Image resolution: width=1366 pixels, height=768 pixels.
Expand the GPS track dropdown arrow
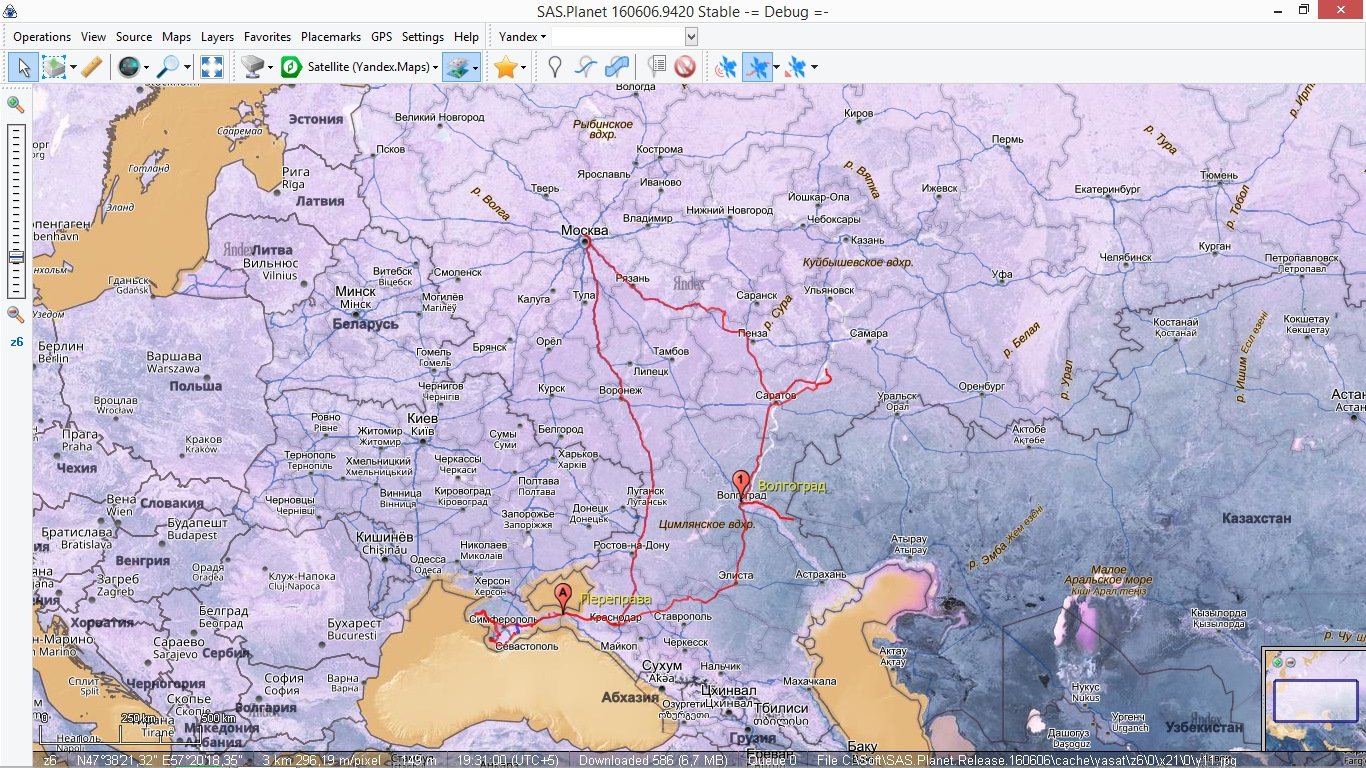(776, 68)
